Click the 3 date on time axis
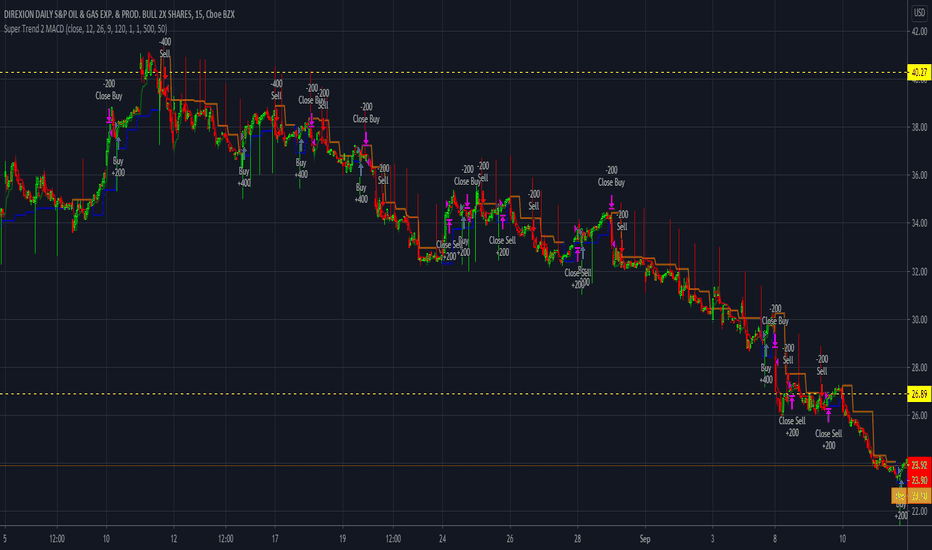Image resolution: width=932 pixels, height=550 pixels. coord(712,539)
